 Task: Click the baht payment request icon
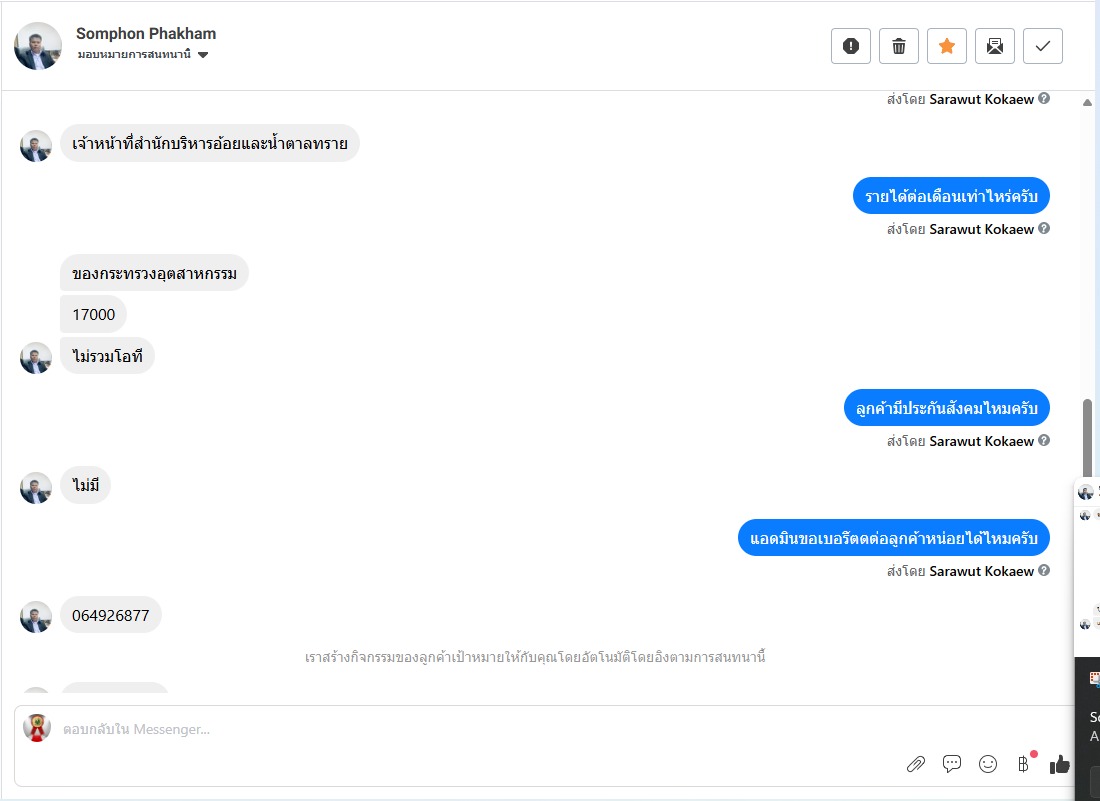click(x=1023, y=764)
